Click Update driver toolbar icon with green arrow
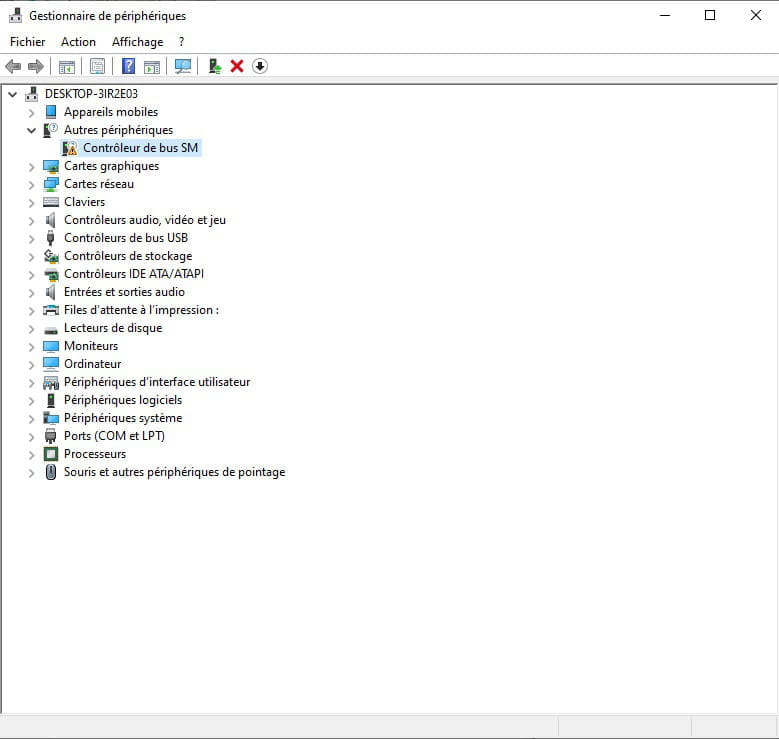779x739 pixels. pyautogui.click(x=215, y=66)
